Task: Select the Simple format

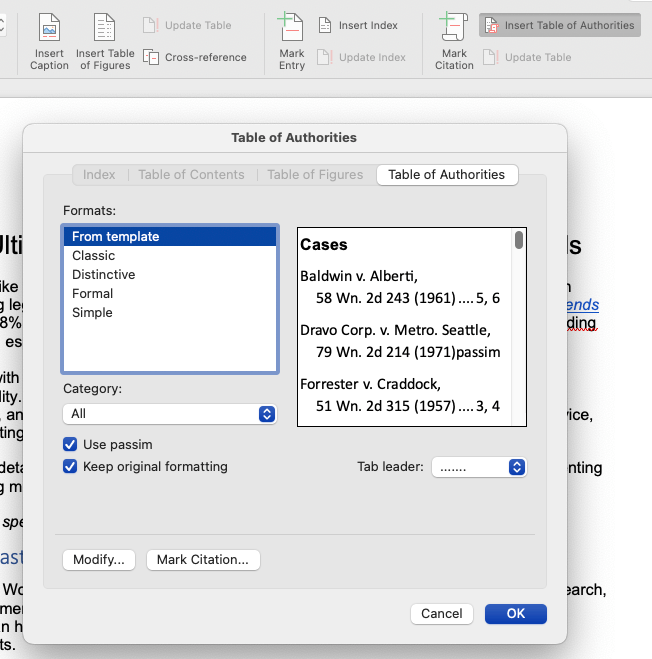Action: (170, 312)
